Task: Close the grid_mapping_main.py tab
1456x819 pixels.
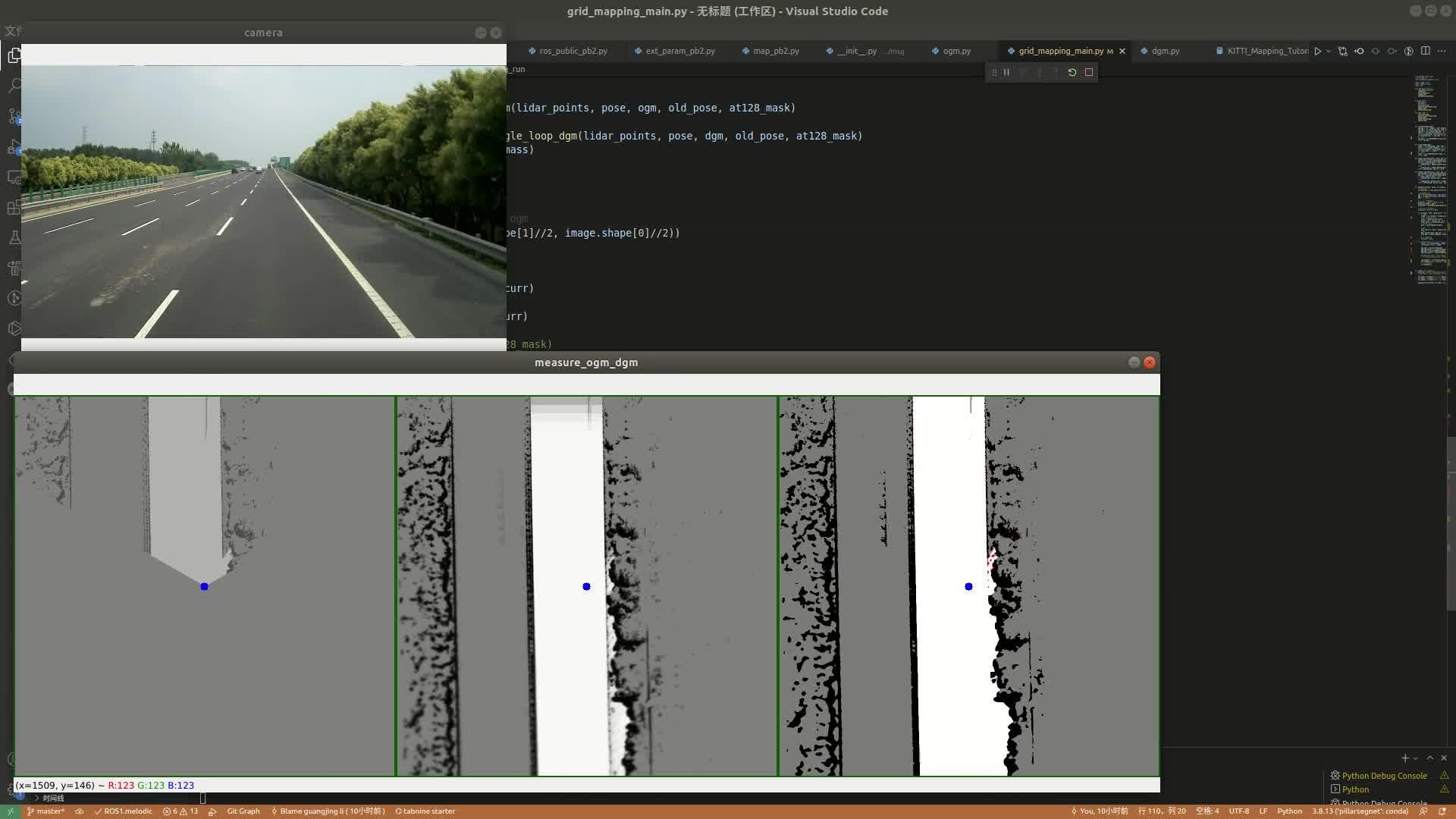Action: pyautogui.click(x=1122, y=51)
